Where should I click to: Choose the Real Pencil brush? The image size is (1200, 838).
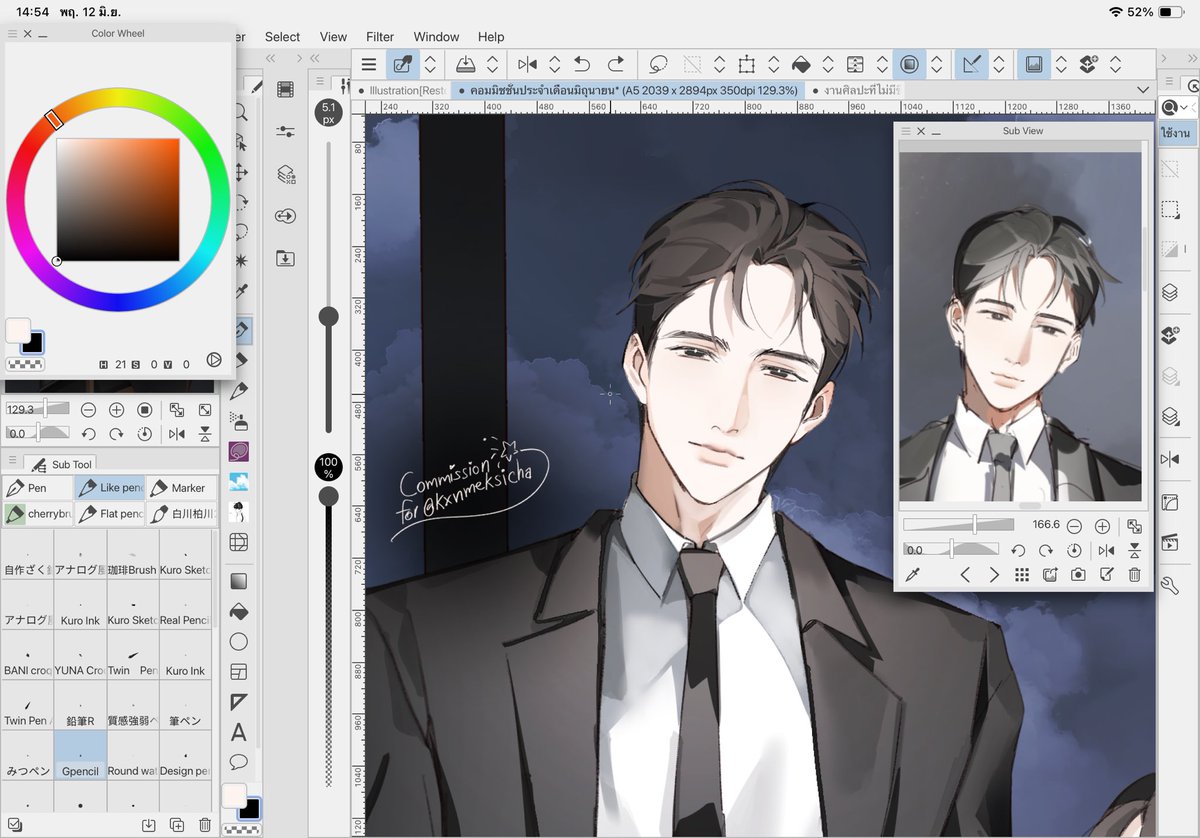click(185, 606)
